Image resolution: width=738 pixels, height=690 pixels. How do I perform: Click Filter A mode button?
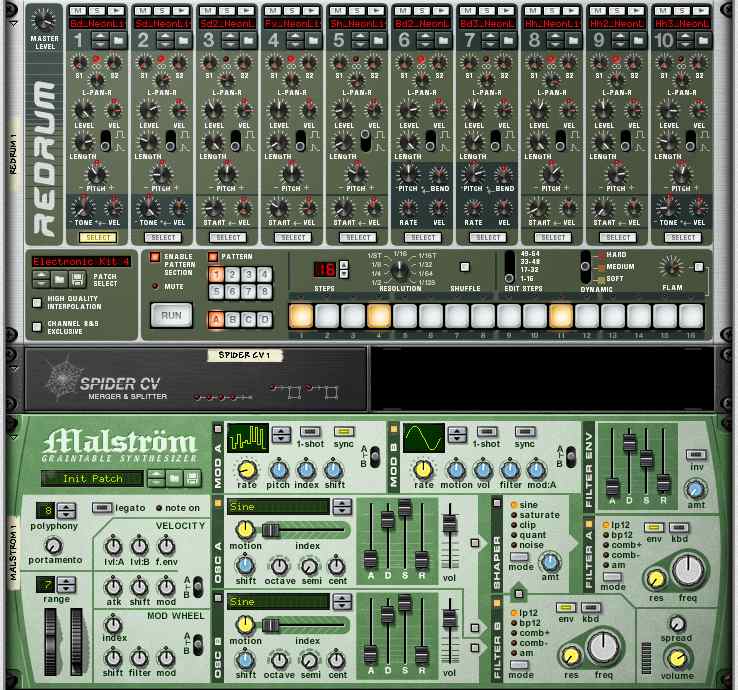point(613,577)
